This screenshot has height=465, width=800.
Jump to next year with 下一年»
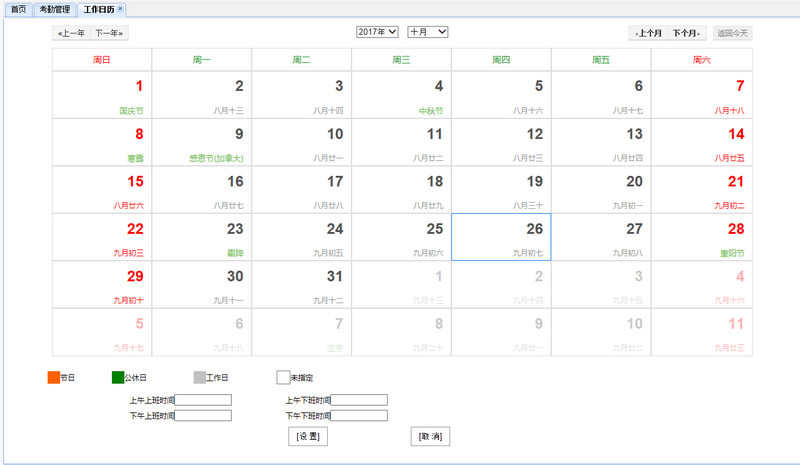[x=110, y=33]
